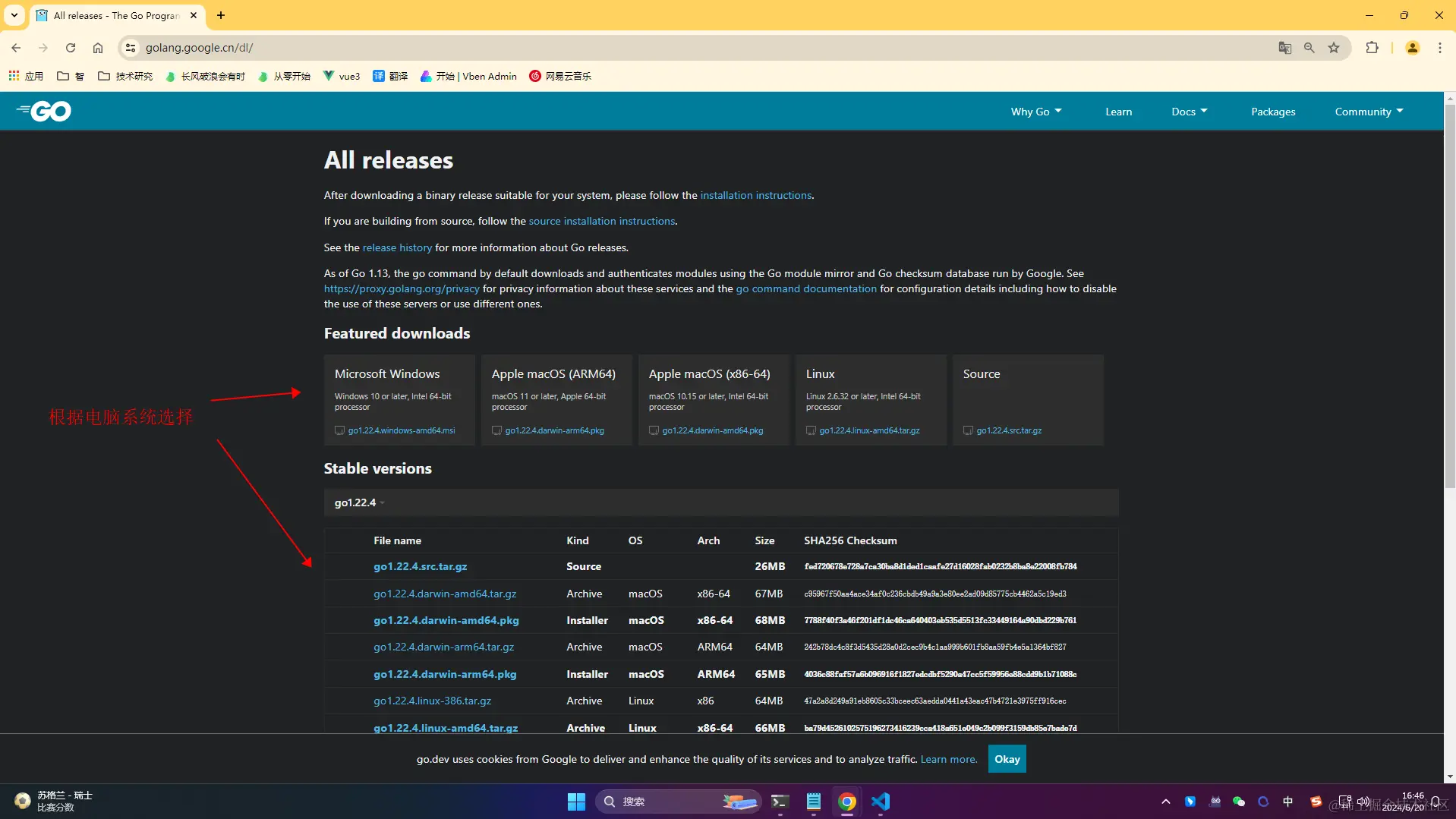Open the proxy.golang.org privacy link
The height and width of the screenshot is (819, 1456).
point(402,288)
